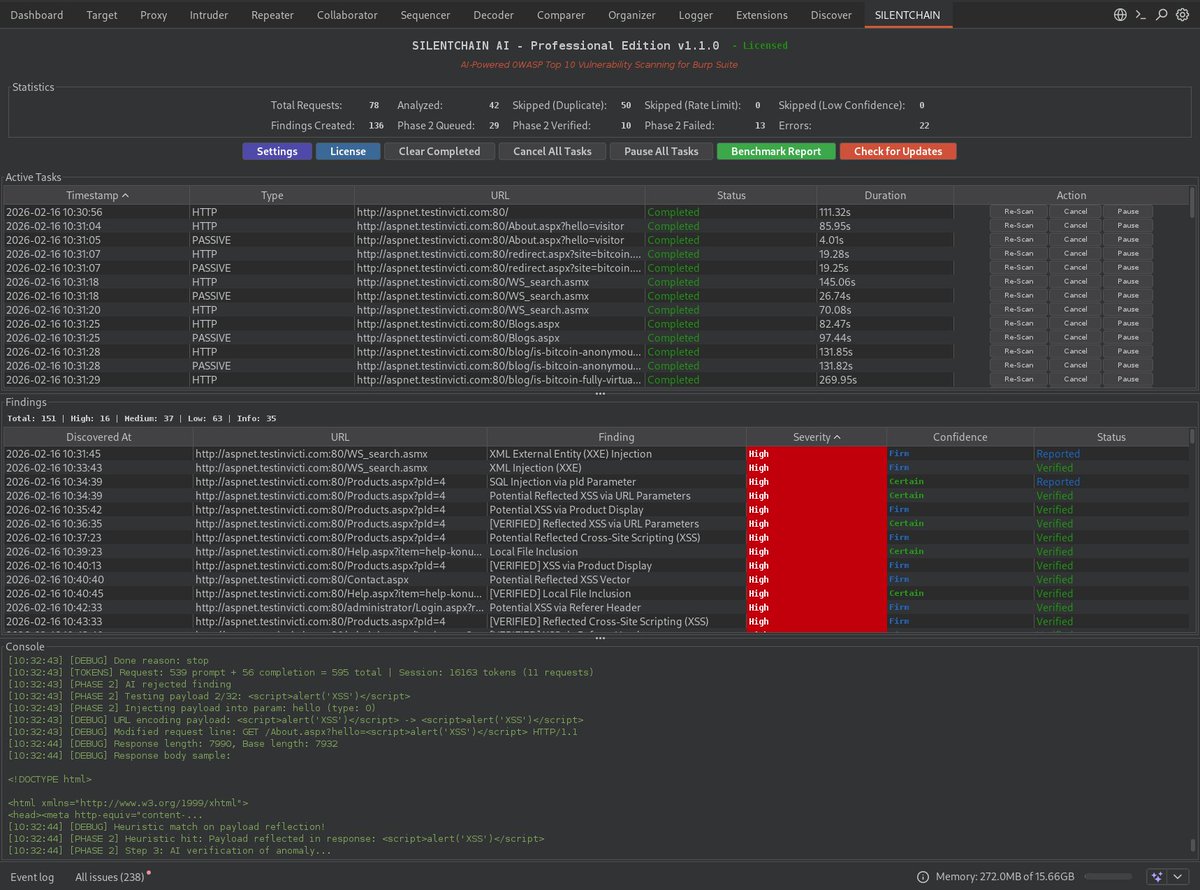Click the License button
The height and width of the screenshot is (890, 1200).
pyautogui.click(x=348, y=151)
